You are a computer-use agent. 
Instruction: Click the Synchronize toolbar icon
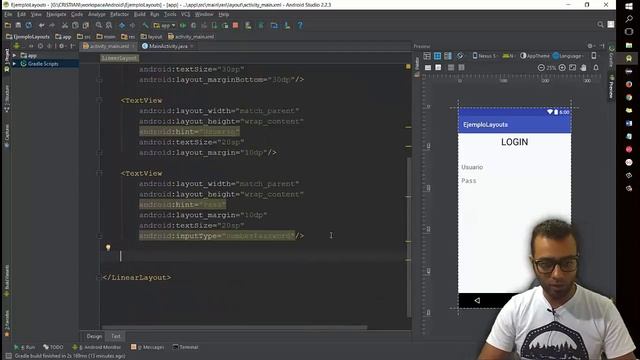(x=29, y=25)
